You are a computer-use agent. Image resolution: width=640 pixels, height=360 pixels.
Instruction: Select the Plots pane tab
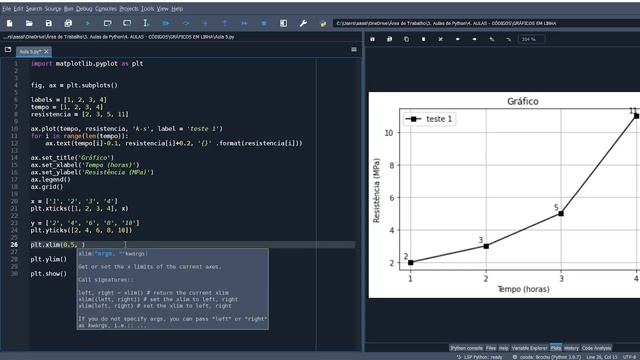[x=556, y=348]
